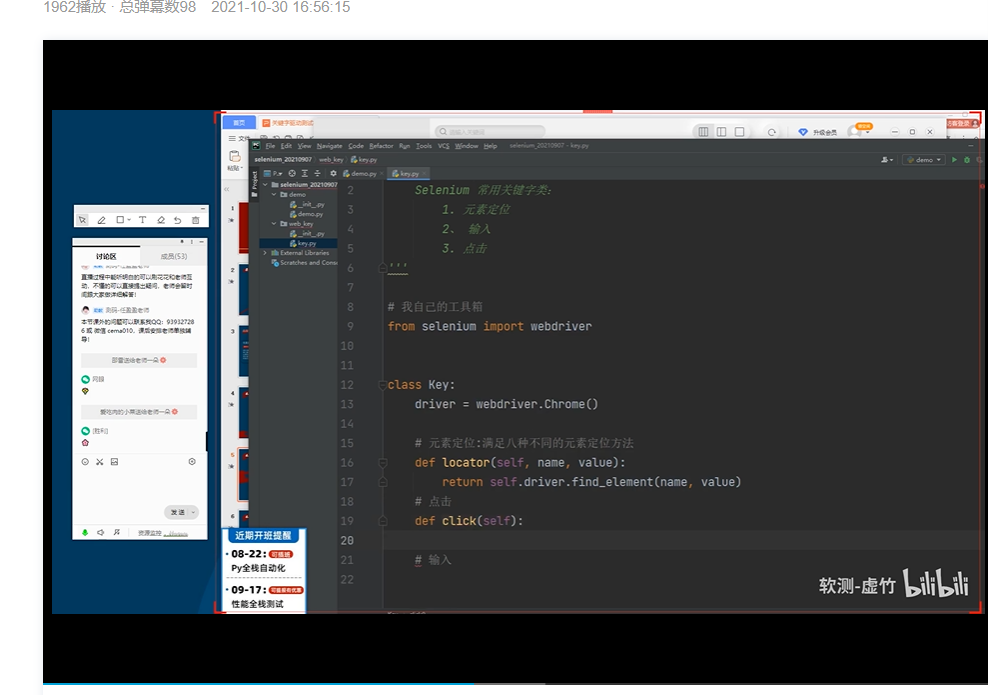Switch to the 讨论区 discussion tab
The image size is (988, 695).
(x=106, y=256)
